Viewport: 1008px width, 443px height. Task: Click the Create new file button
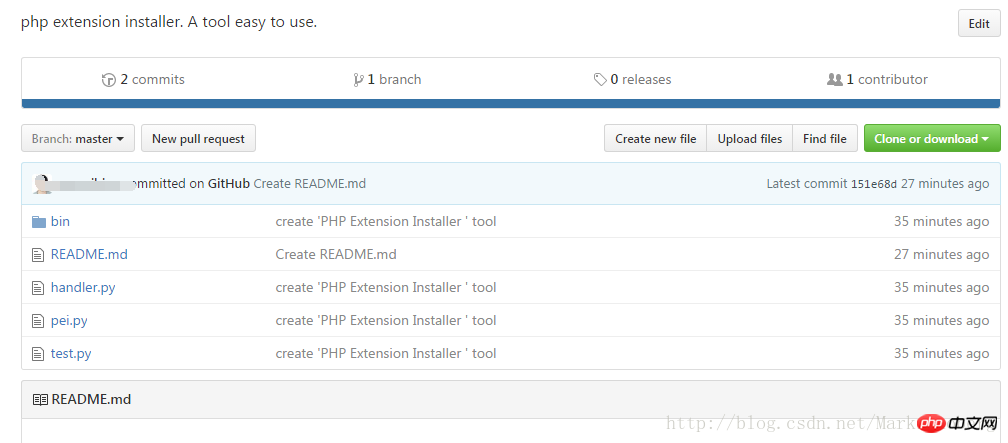pyautogui.click(x=655, y=139)
